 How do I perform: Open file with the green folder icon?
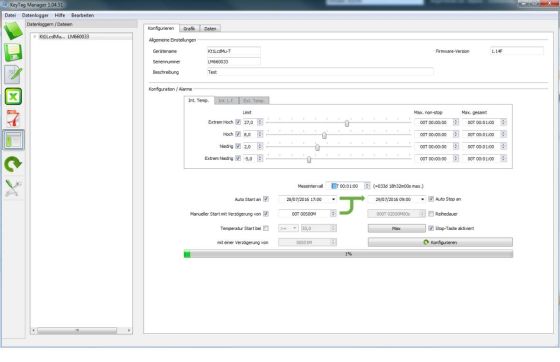click(13, 31)
